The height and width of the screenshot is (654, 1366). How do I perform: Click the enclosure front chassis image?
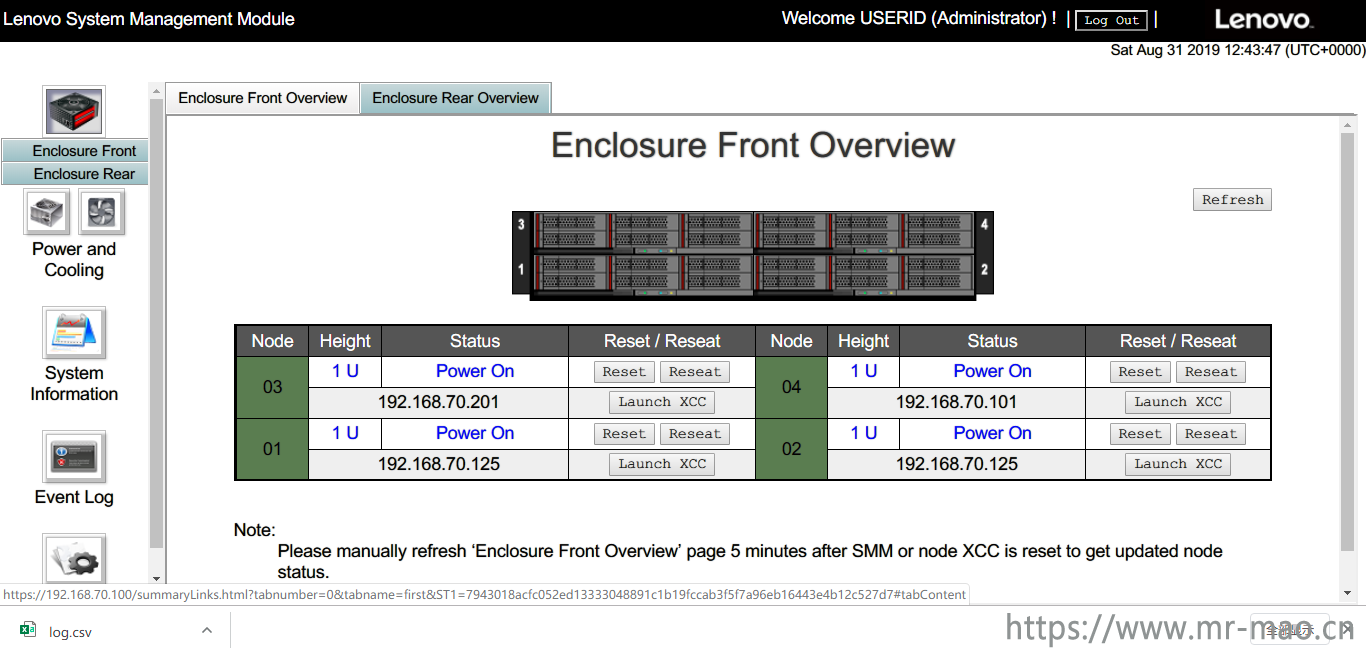[753, 254]
